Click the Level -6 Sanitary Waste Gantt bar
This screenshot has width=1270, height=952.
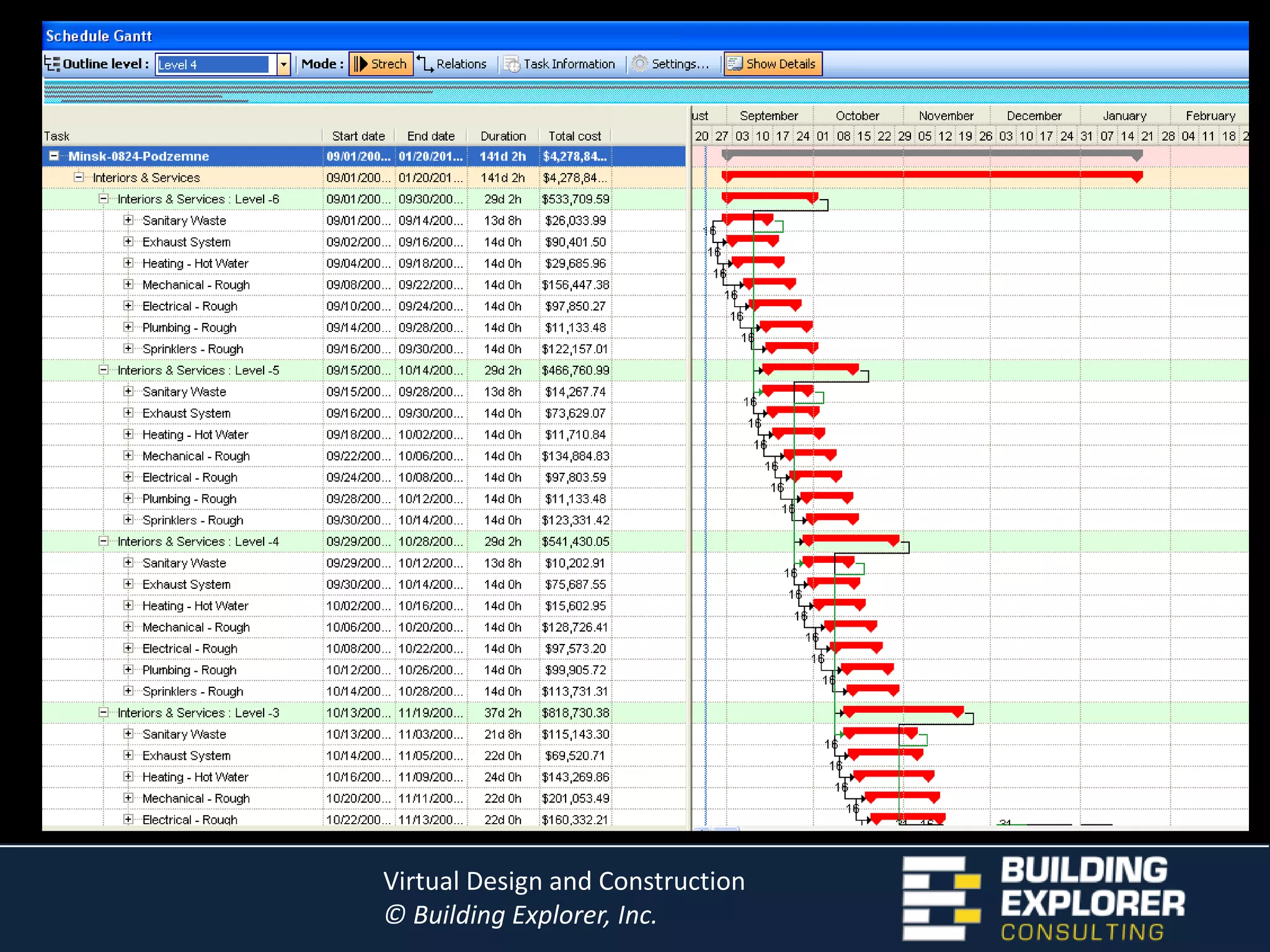(748, 218)
